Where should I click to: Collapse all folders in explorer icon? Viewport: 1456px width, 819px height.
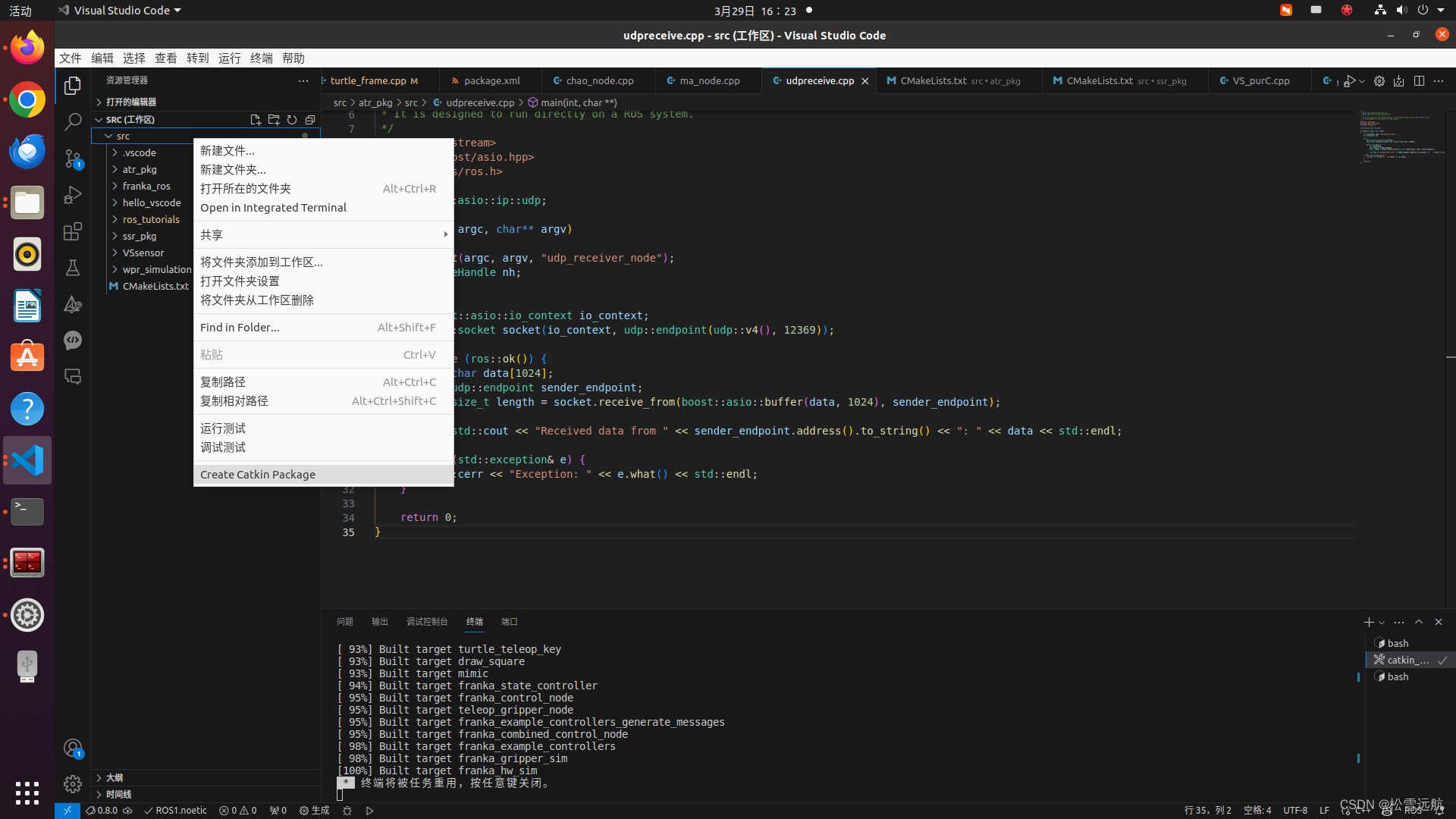pos(310,120)
